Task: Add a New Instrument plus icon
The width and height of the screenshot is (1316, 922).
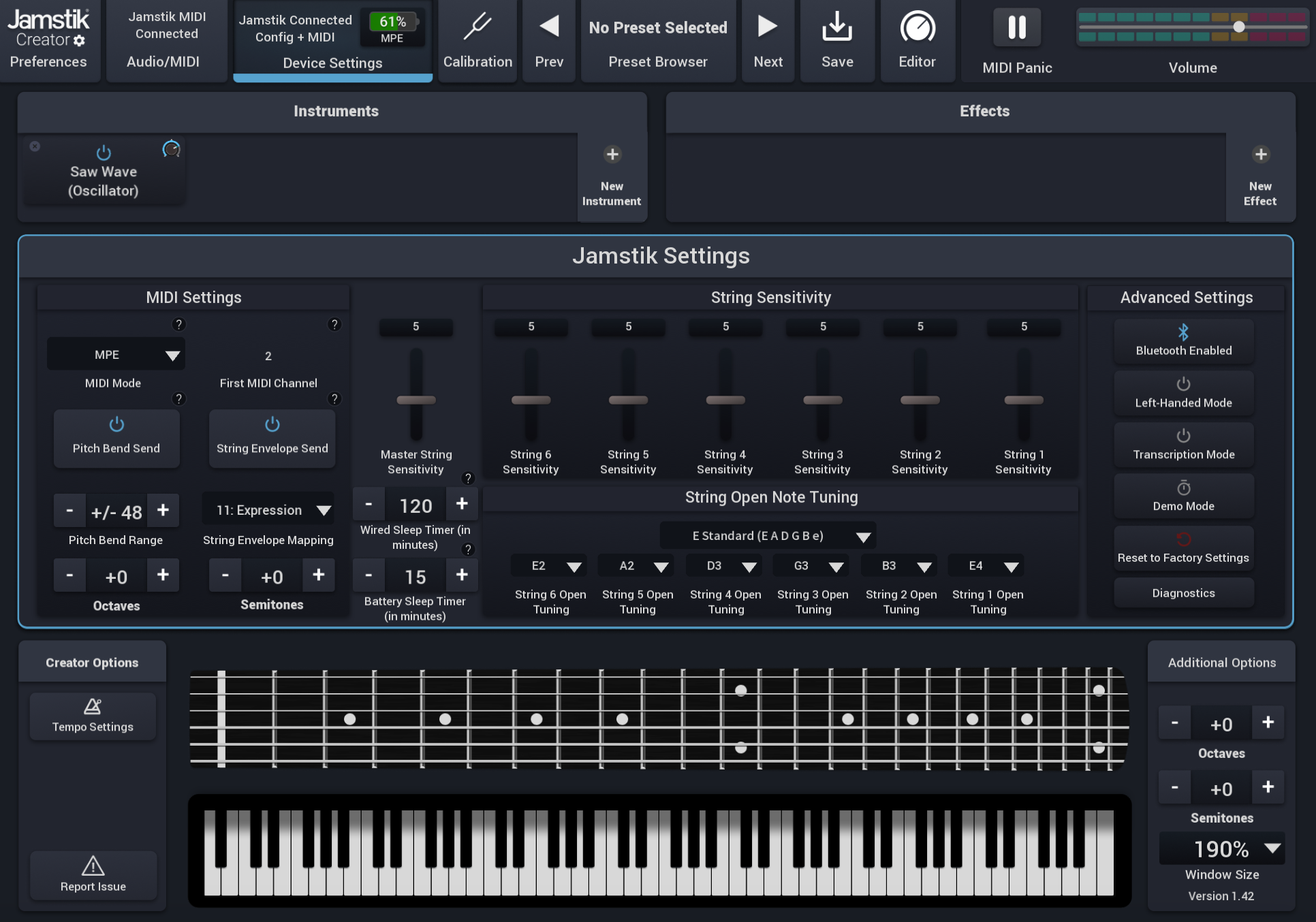Action: pos(612,155)
